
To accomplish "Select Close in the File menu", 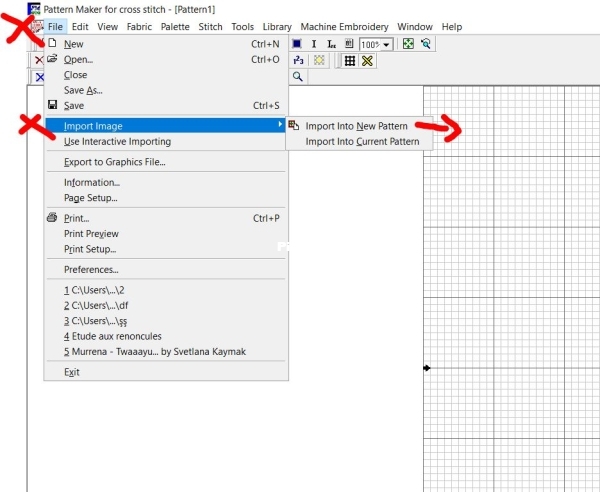I will [x=166, y=75].
